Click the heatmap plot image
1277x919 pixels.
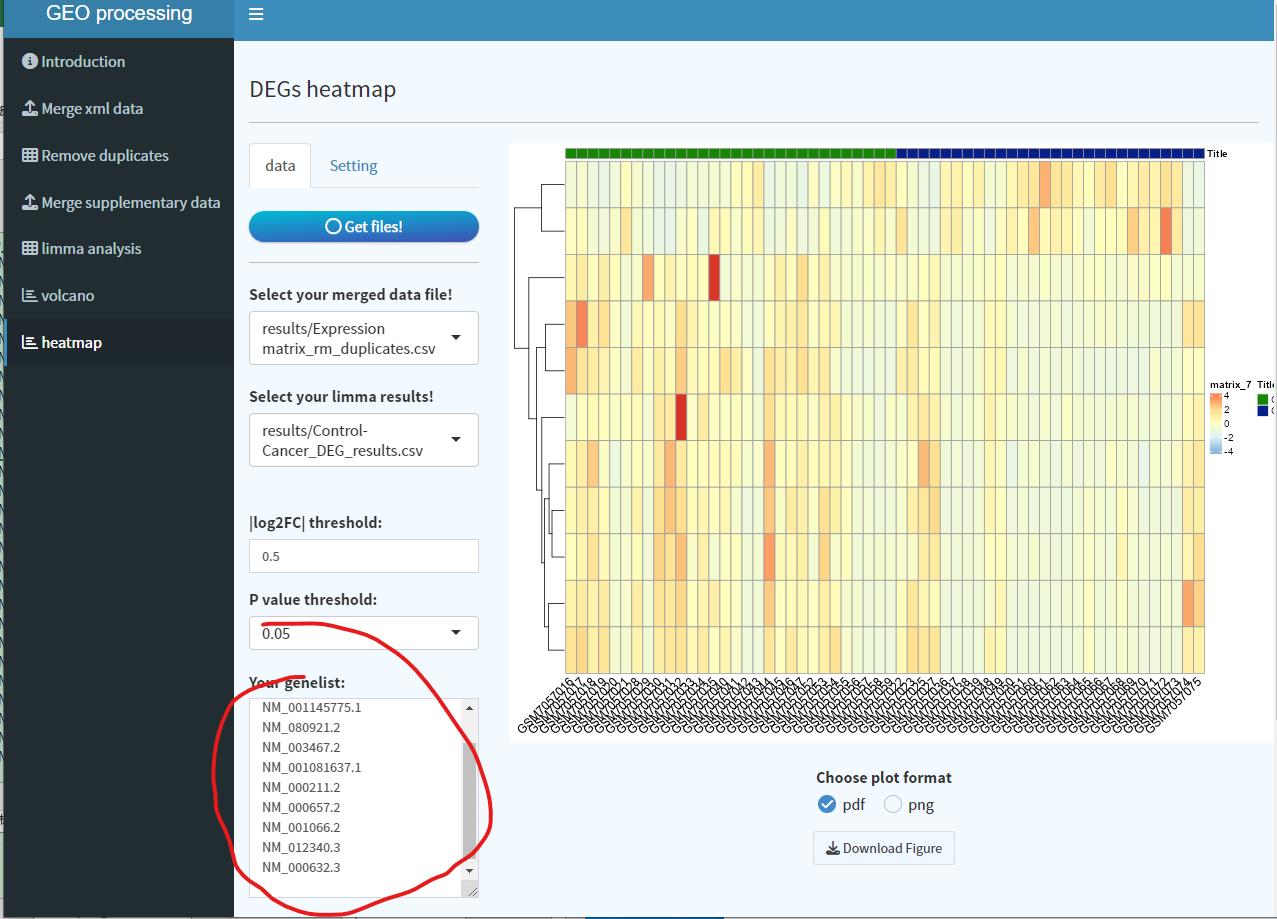tap(892, 443)
